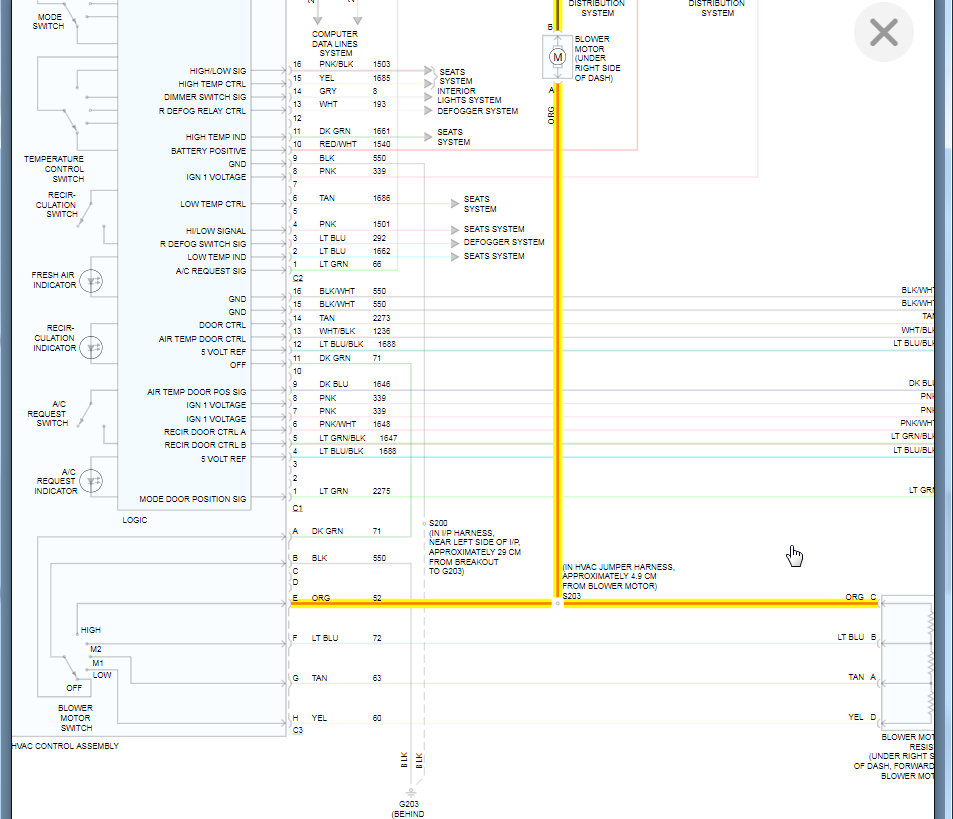Click the M2 position of blower switch

coord(96,649)
